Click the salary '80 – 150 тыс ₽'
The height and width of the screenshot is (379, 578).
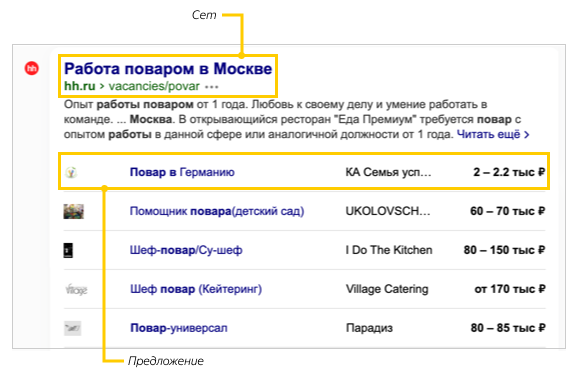(504, 250)
